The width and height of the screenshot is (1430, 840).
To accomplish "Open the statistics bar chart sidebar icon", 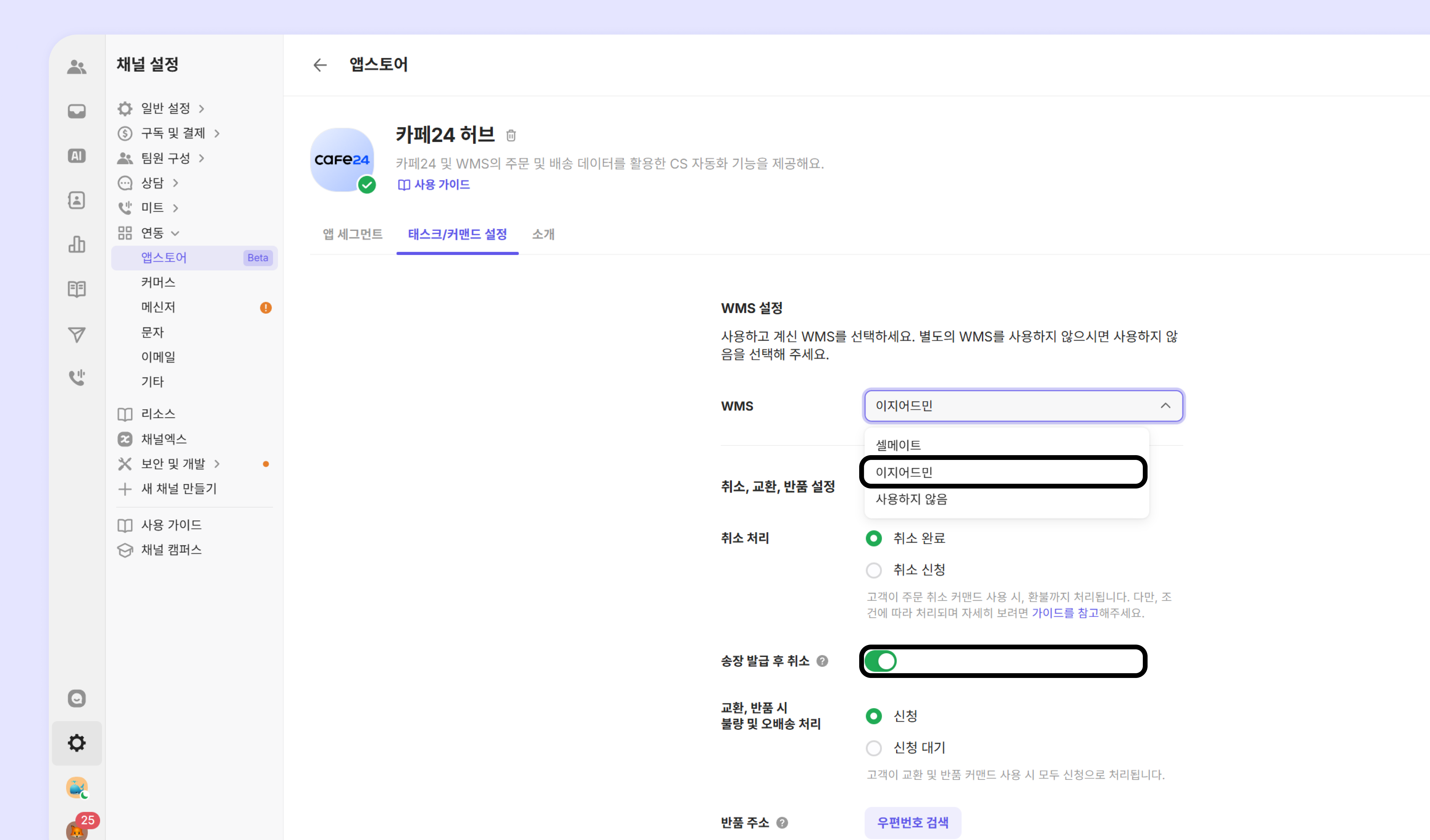I will 77,245.
